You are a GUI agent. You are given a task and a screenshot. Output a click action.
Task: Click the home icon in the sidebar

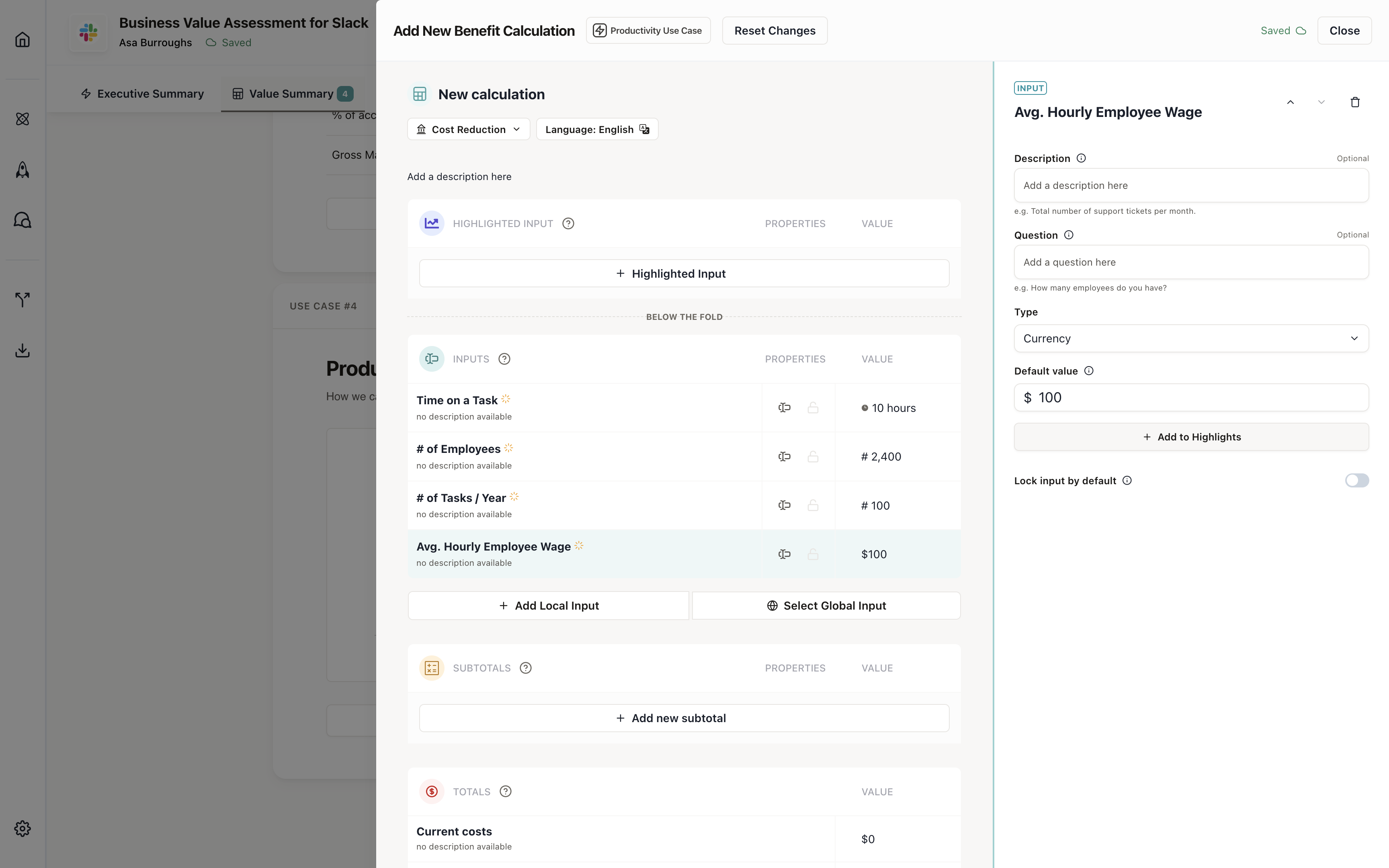point(23,40)
